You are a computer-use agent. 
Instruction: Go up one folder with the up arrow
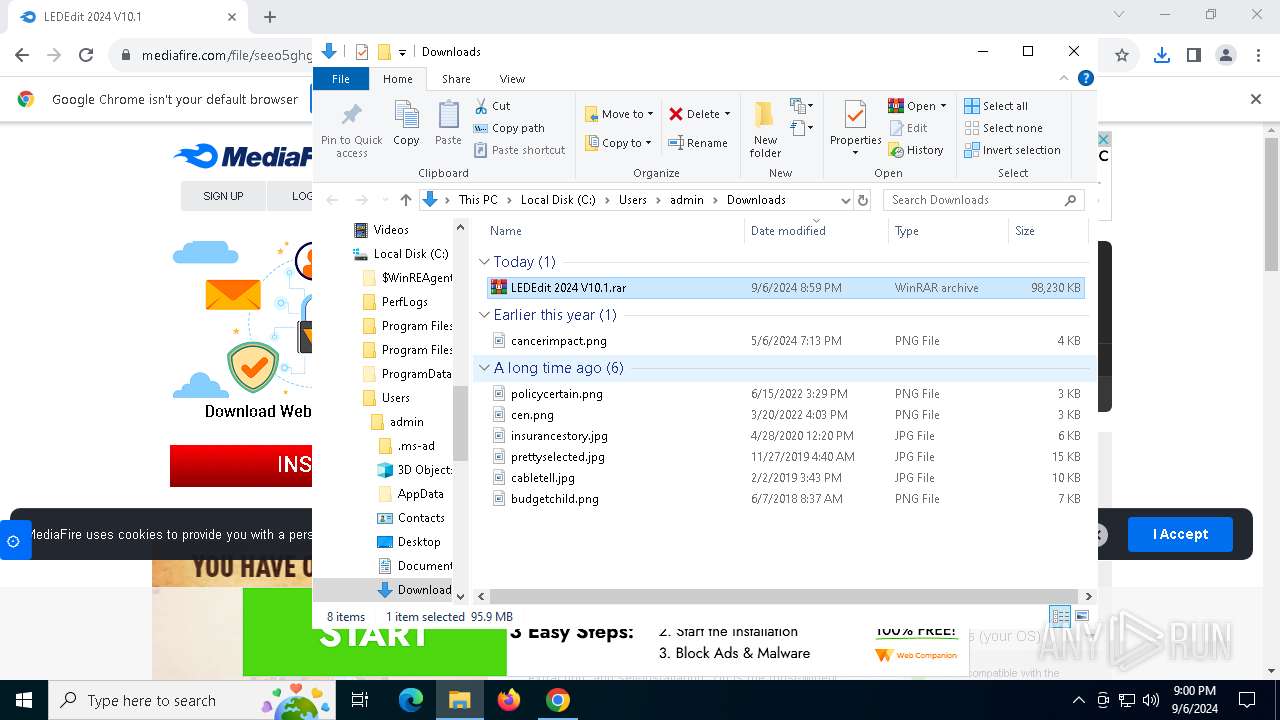[x=405, y=200]
